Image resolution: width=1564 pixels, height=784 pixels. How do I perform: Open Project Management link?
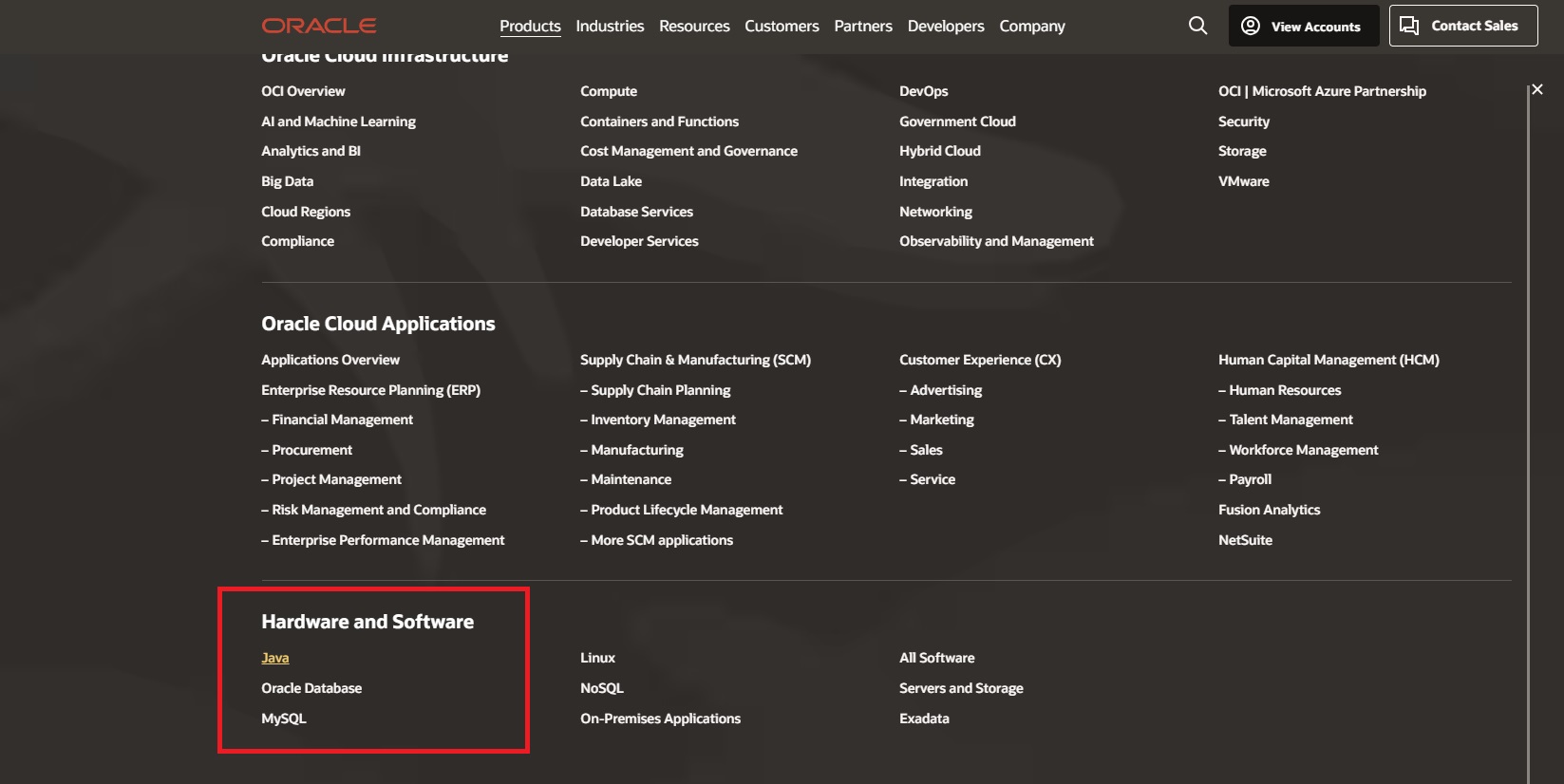pos(331,479)
